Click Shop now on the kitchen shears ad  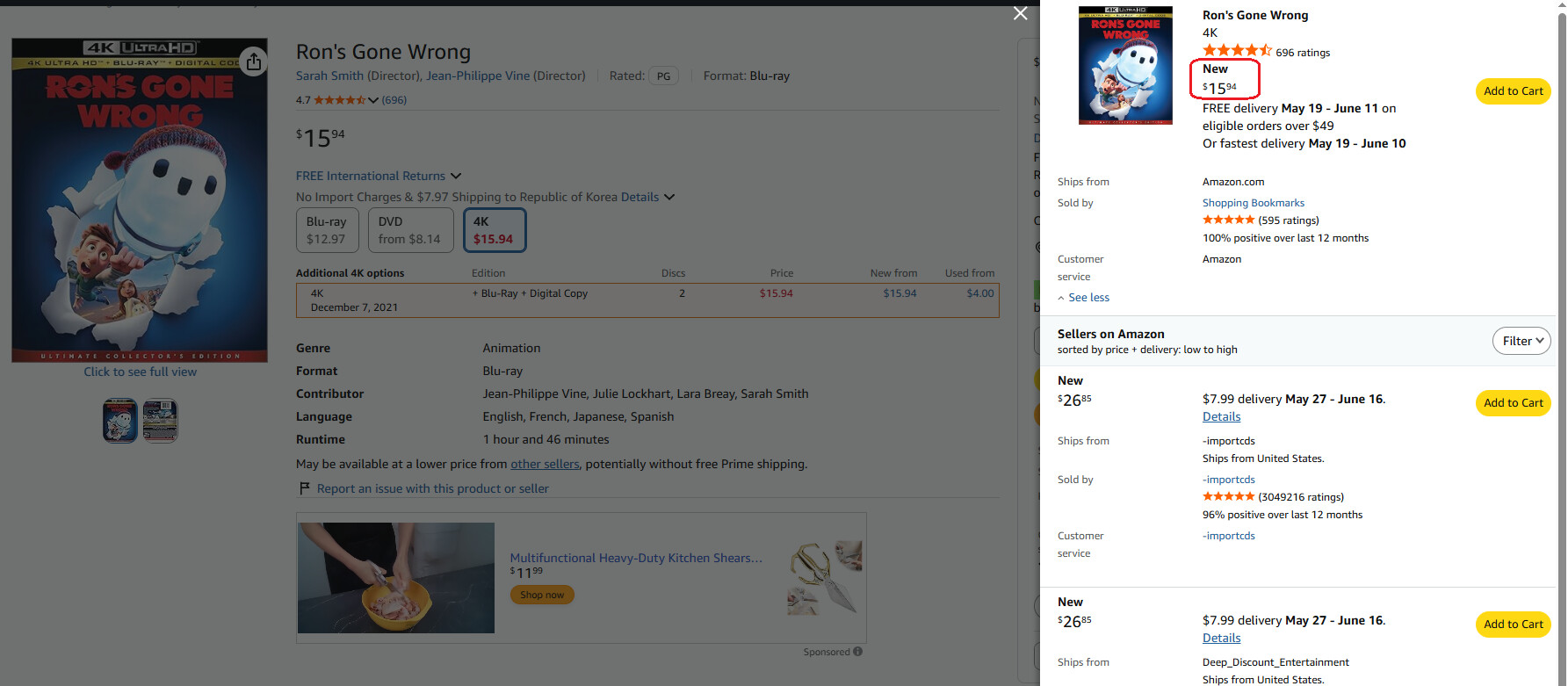click(x=542, y=595)
